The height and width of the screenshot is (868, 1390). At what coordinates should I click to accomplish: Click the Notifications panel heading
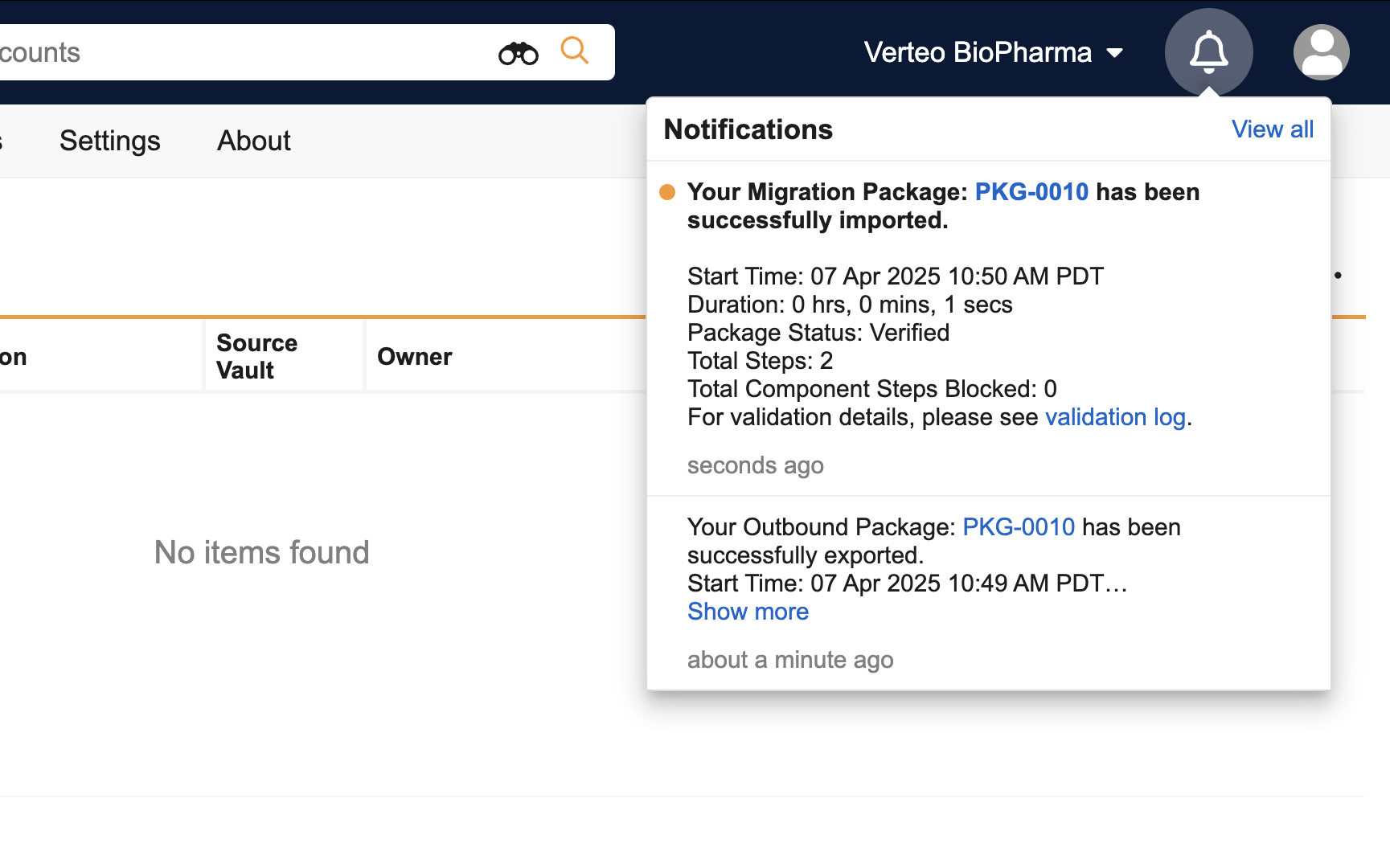pyautogui.click(x=748, y=129)
